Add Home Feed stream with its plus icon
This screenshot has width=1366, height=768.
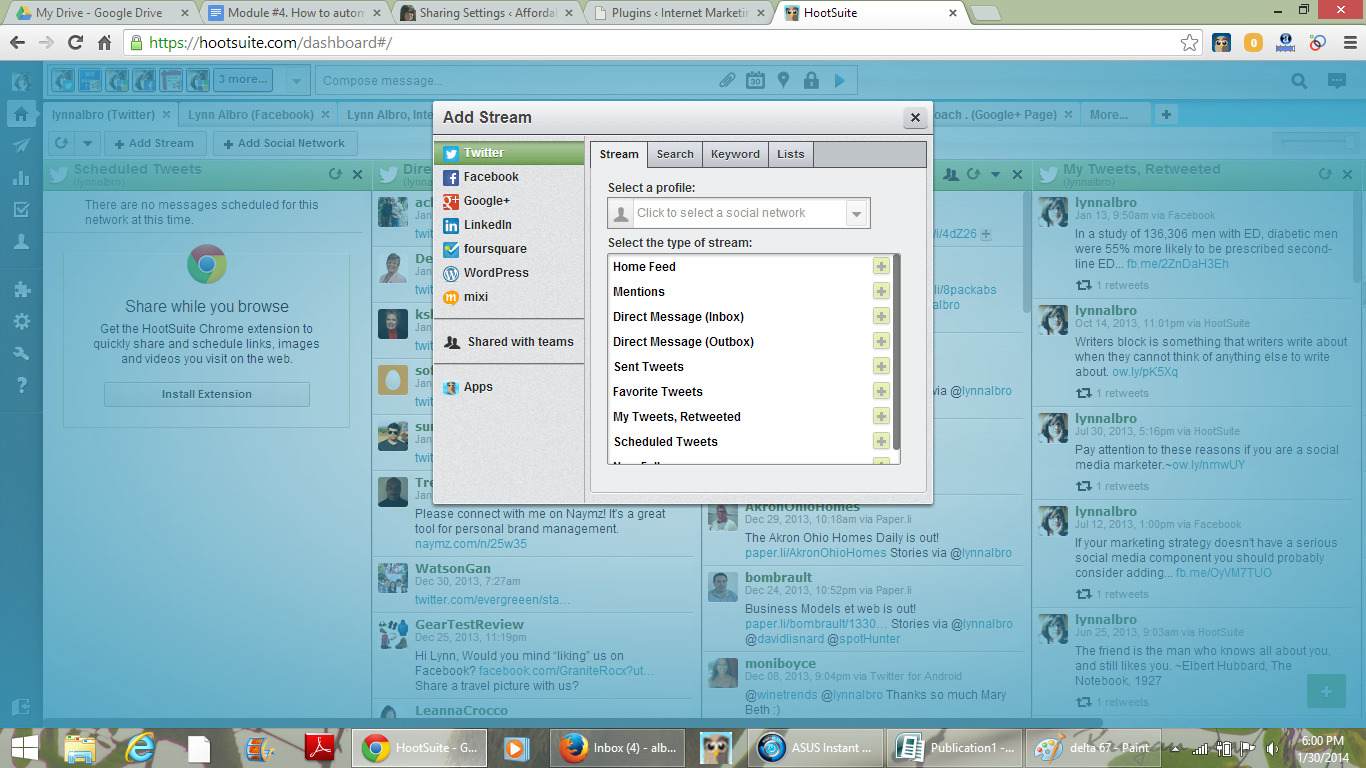click(x=881, y=266)
